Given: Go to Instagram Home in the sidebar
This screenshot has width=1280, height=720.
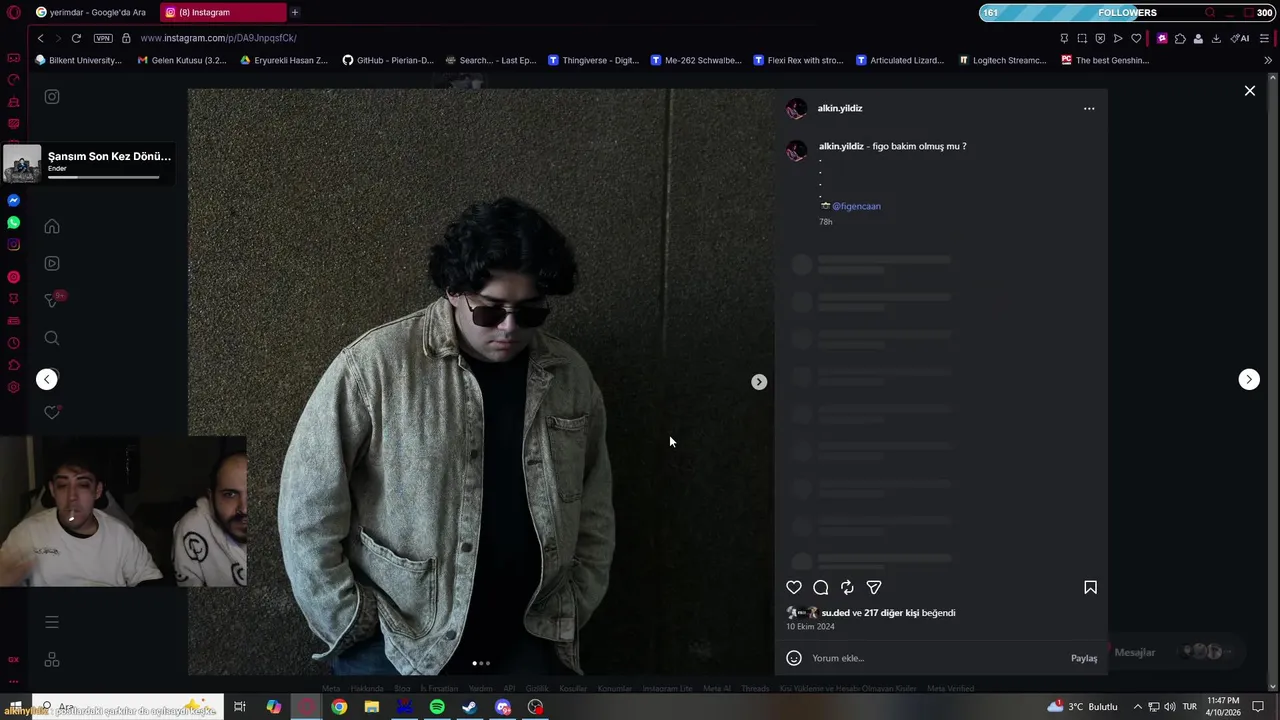Looking at the screenshot, I should (x=52, y=226).
